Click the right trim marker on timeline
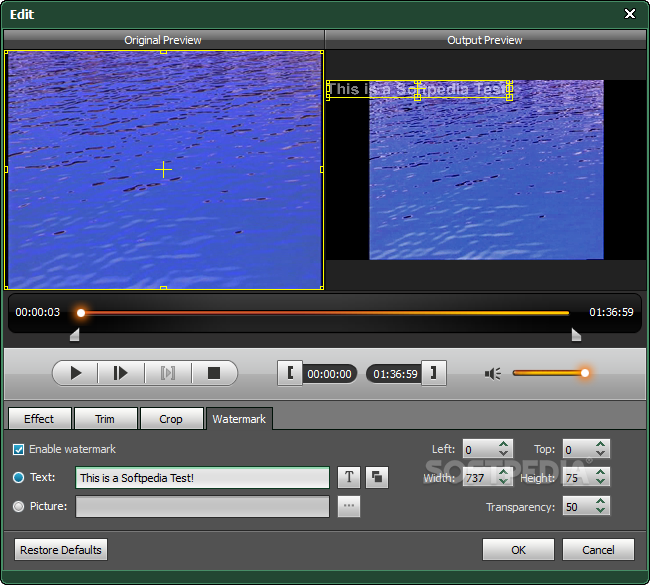 (576, 335)
